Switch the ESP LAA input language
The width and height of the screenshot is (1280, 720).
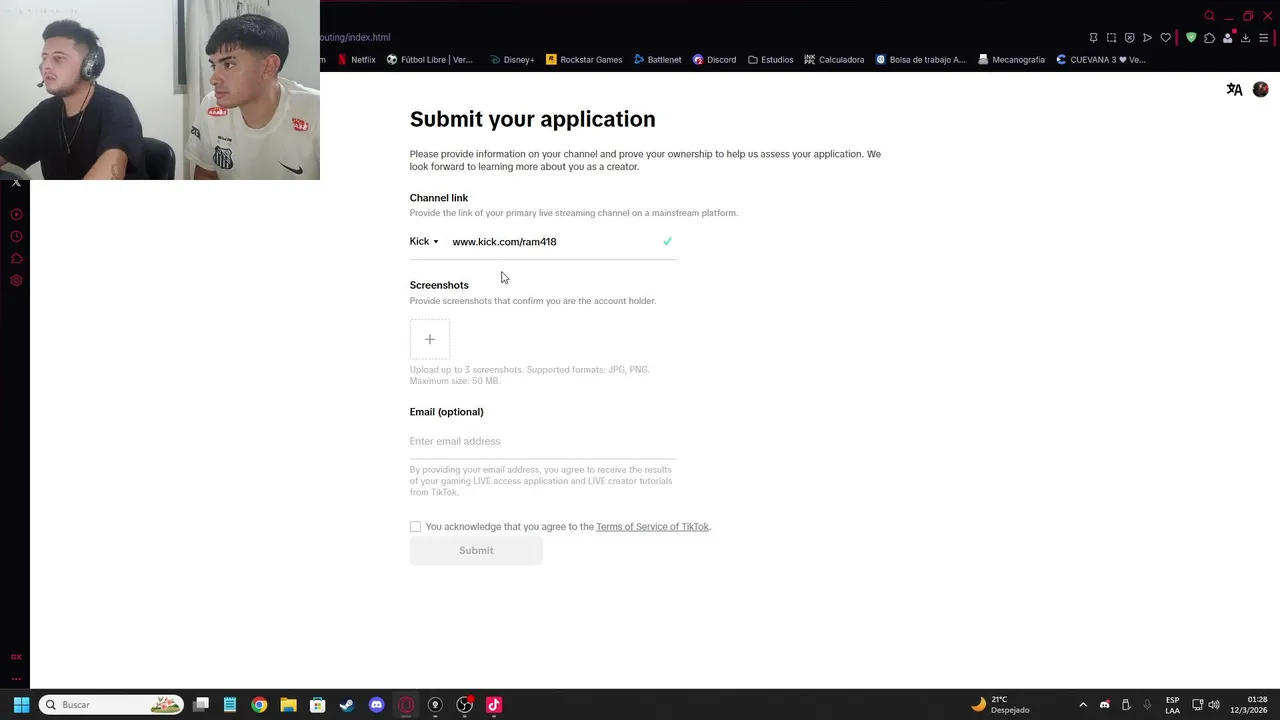point(1172,705)
